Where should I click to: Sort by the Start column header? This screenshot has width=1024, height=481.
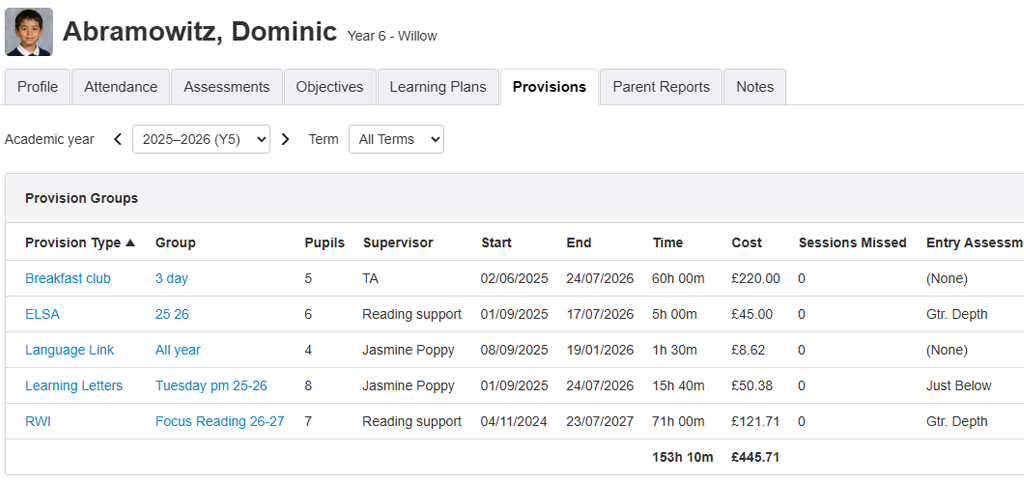tap(496, 243)
